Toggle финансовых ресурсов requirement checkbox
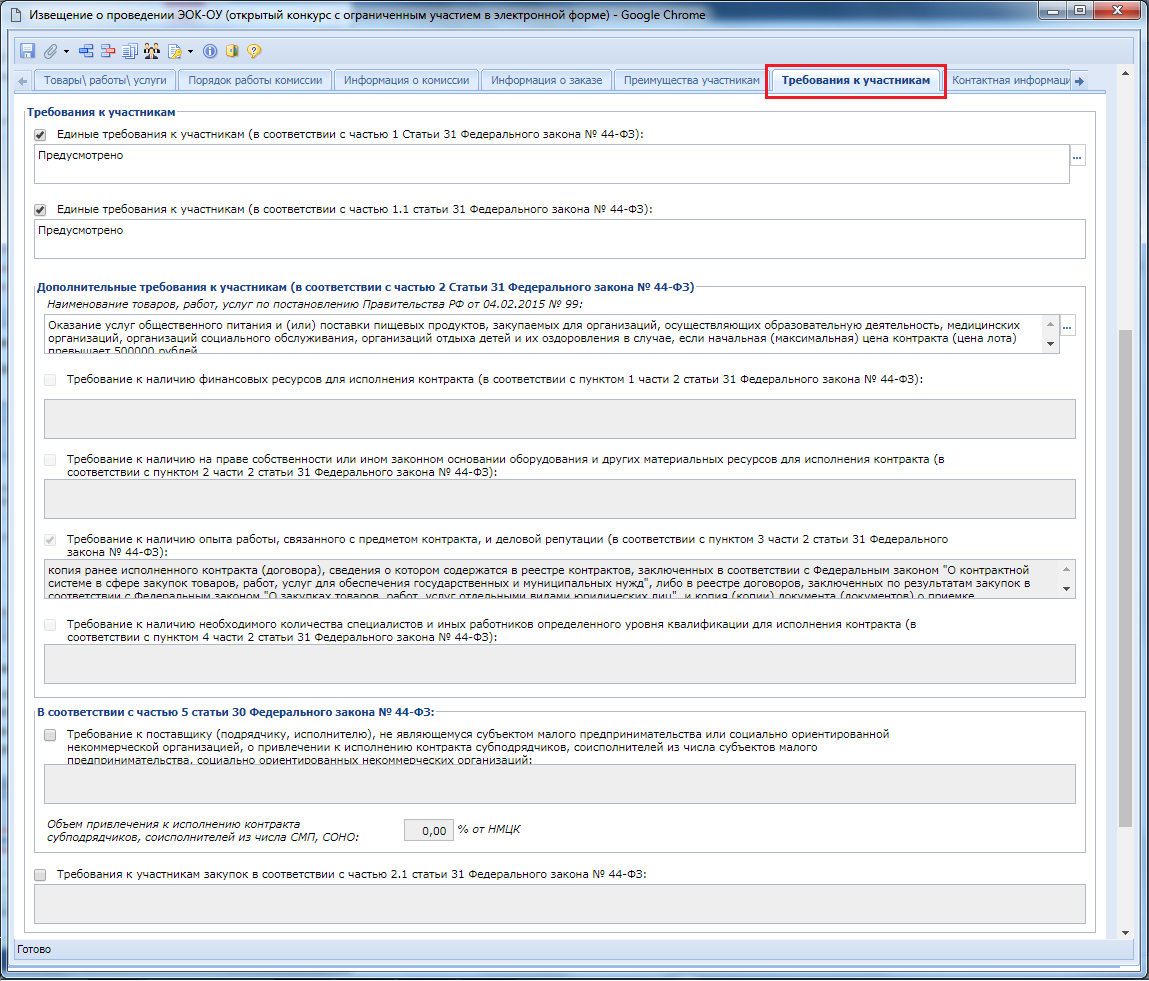The height and width of the screenshot is (981, 1149). point(50,380)
